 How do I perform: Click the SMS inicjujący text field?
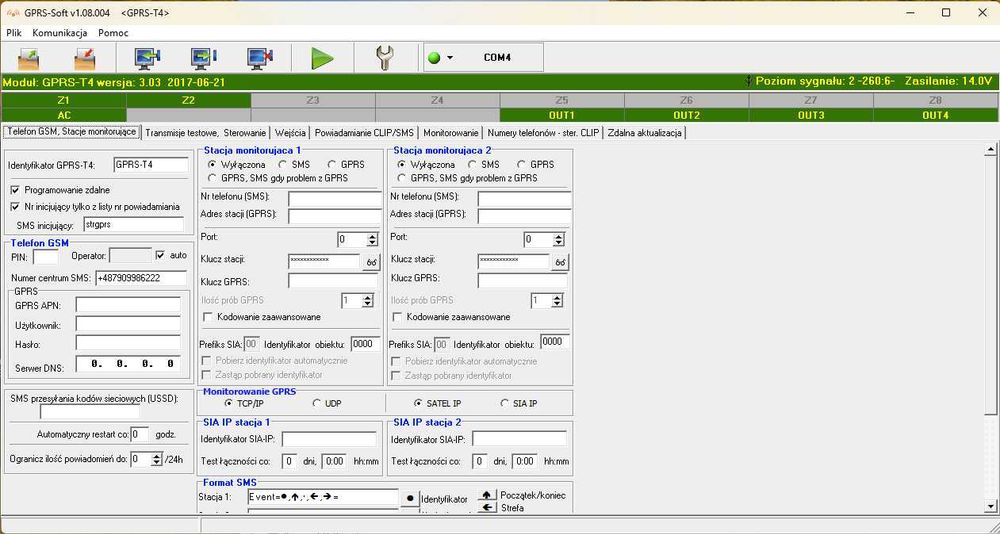pos(133,225)
